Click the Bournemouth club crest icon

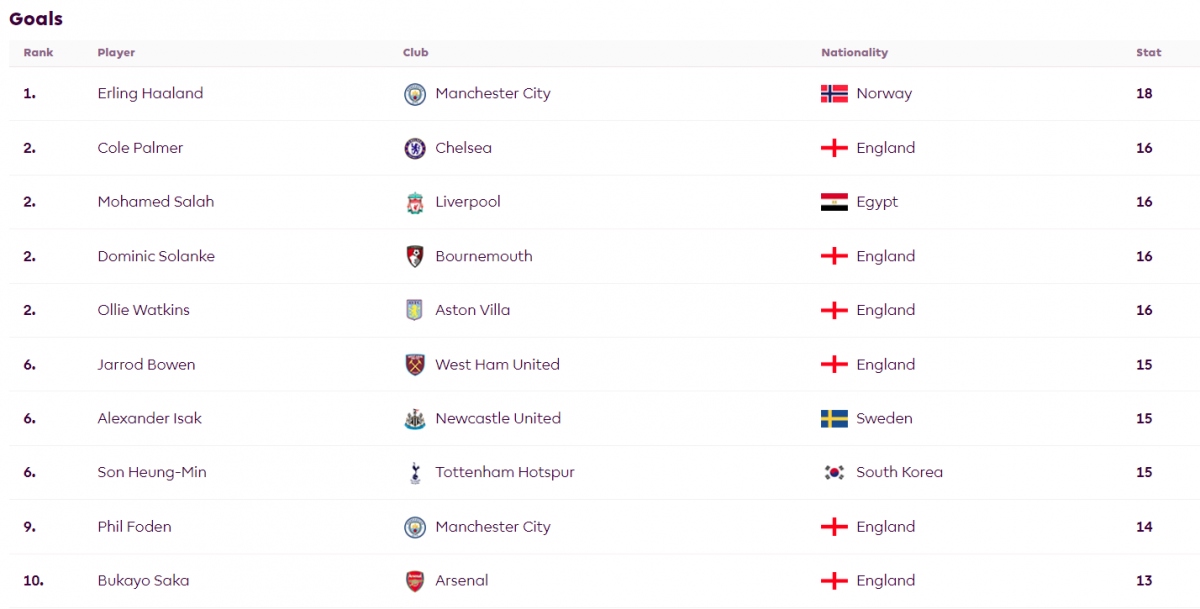(x=414, y=256)
